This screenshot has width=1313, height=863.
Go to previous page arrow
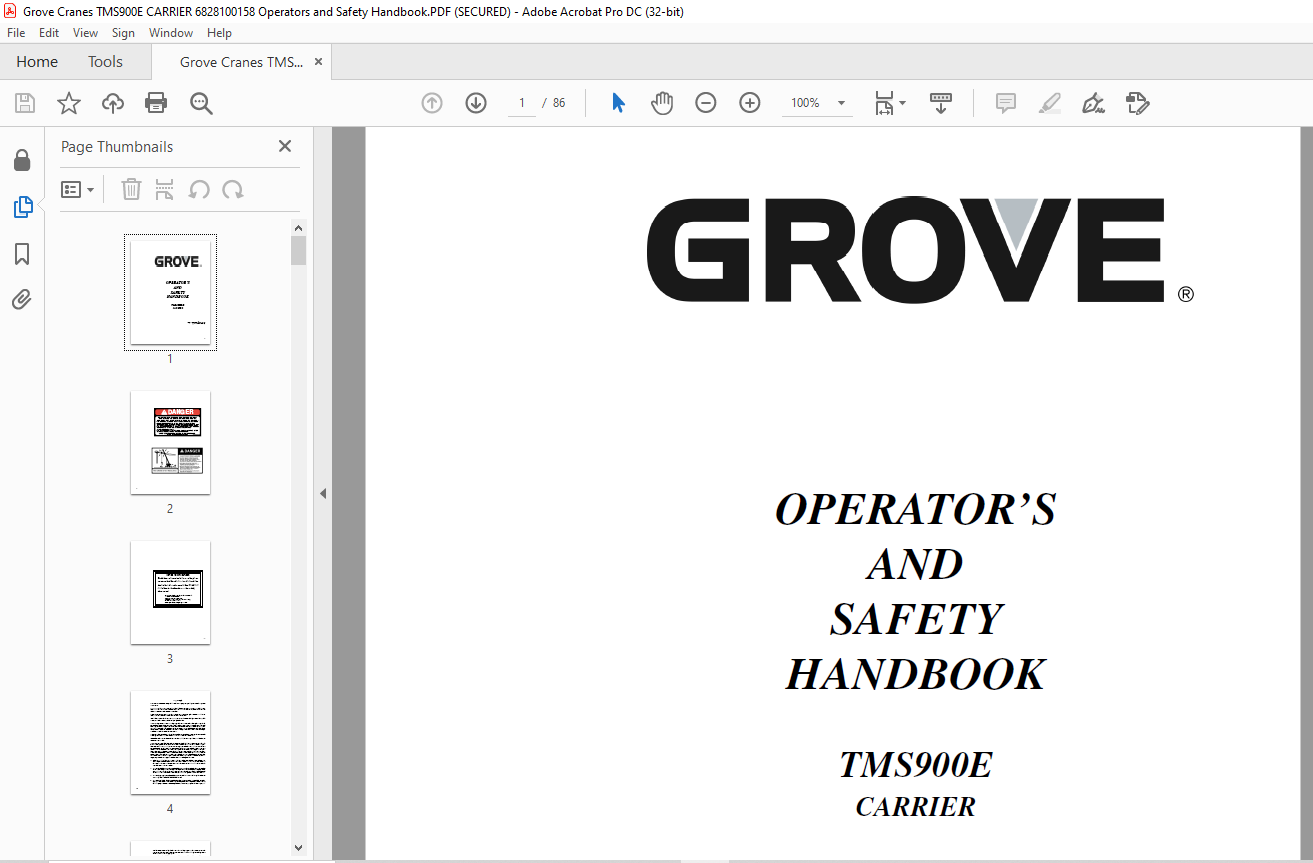coord(432,103)
